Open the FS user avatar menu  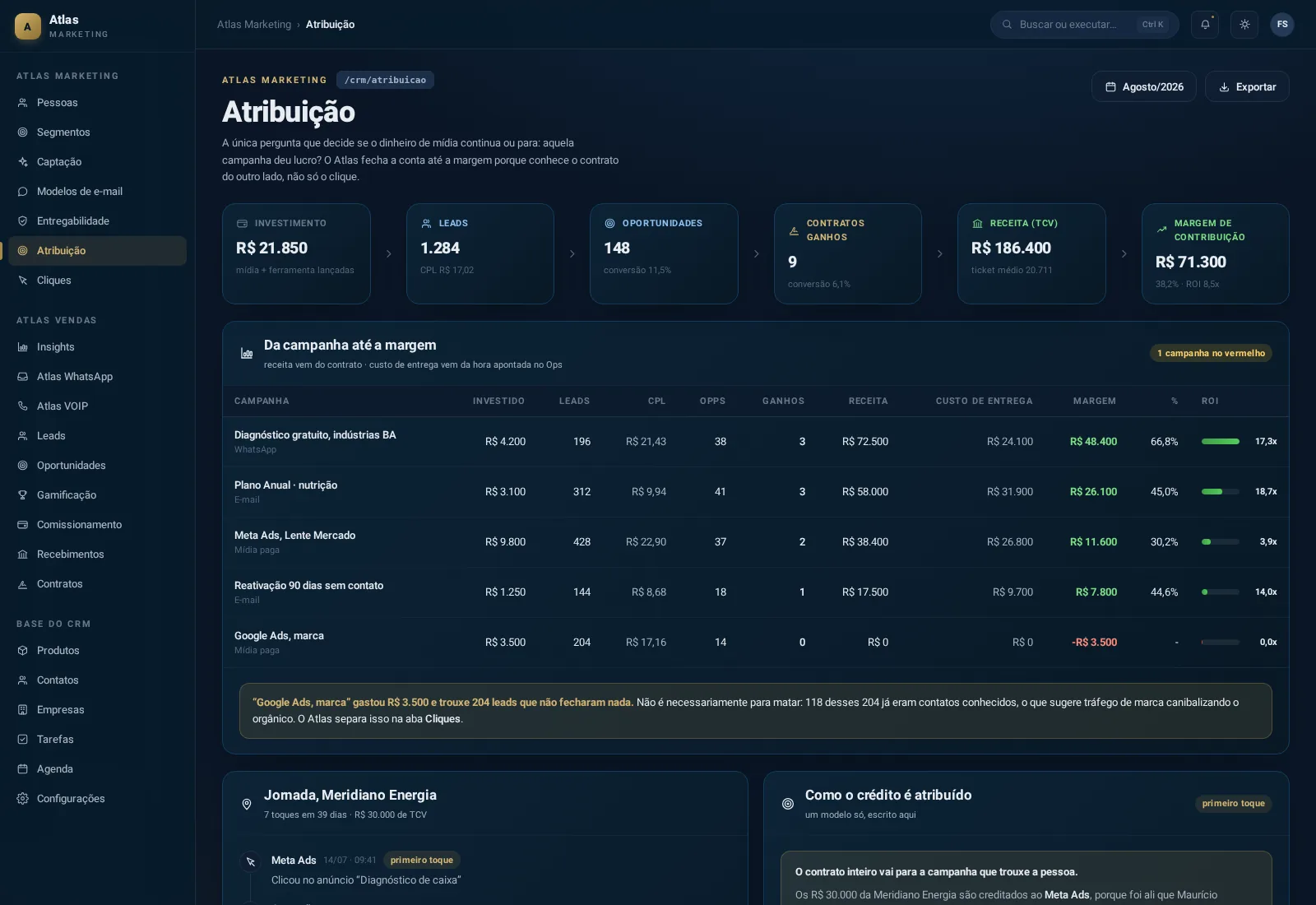[x=1282, y=25]
